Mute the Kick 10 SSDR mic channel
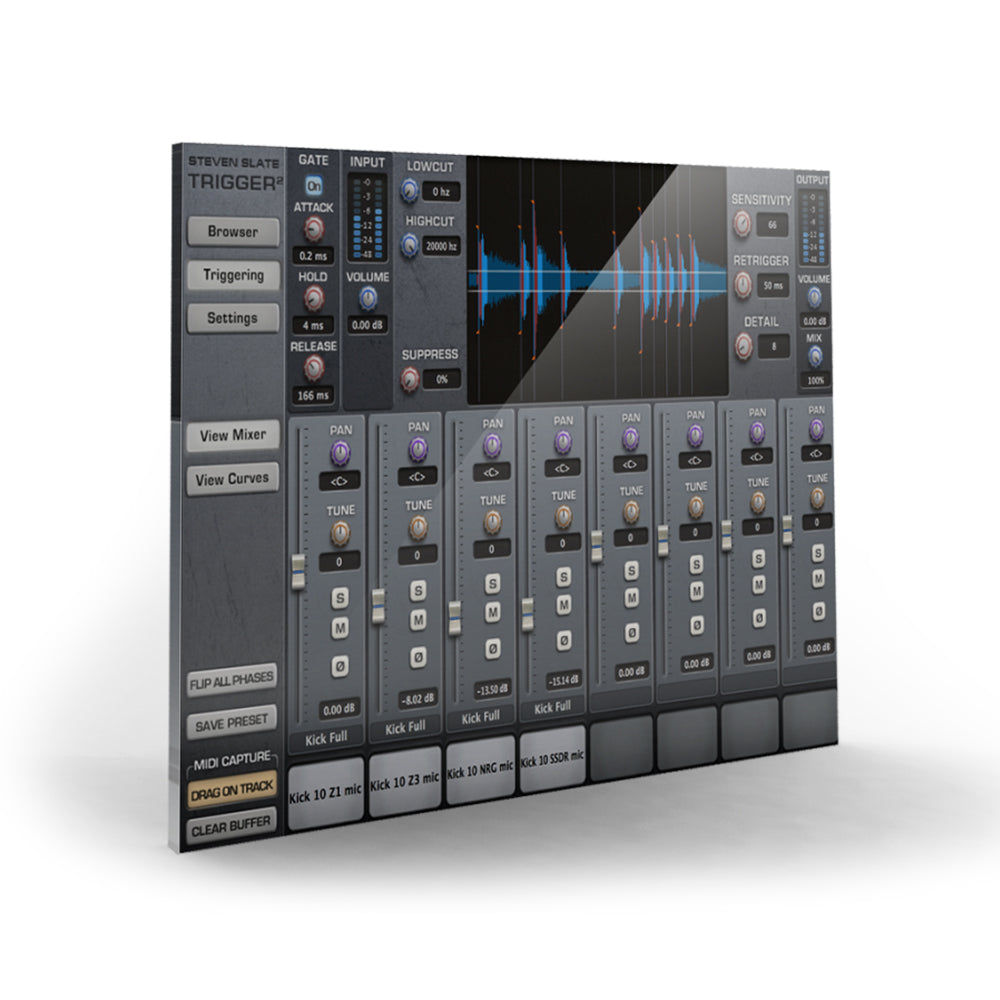This screenshot has height=1000, width=1000. (x=564, y=605)
